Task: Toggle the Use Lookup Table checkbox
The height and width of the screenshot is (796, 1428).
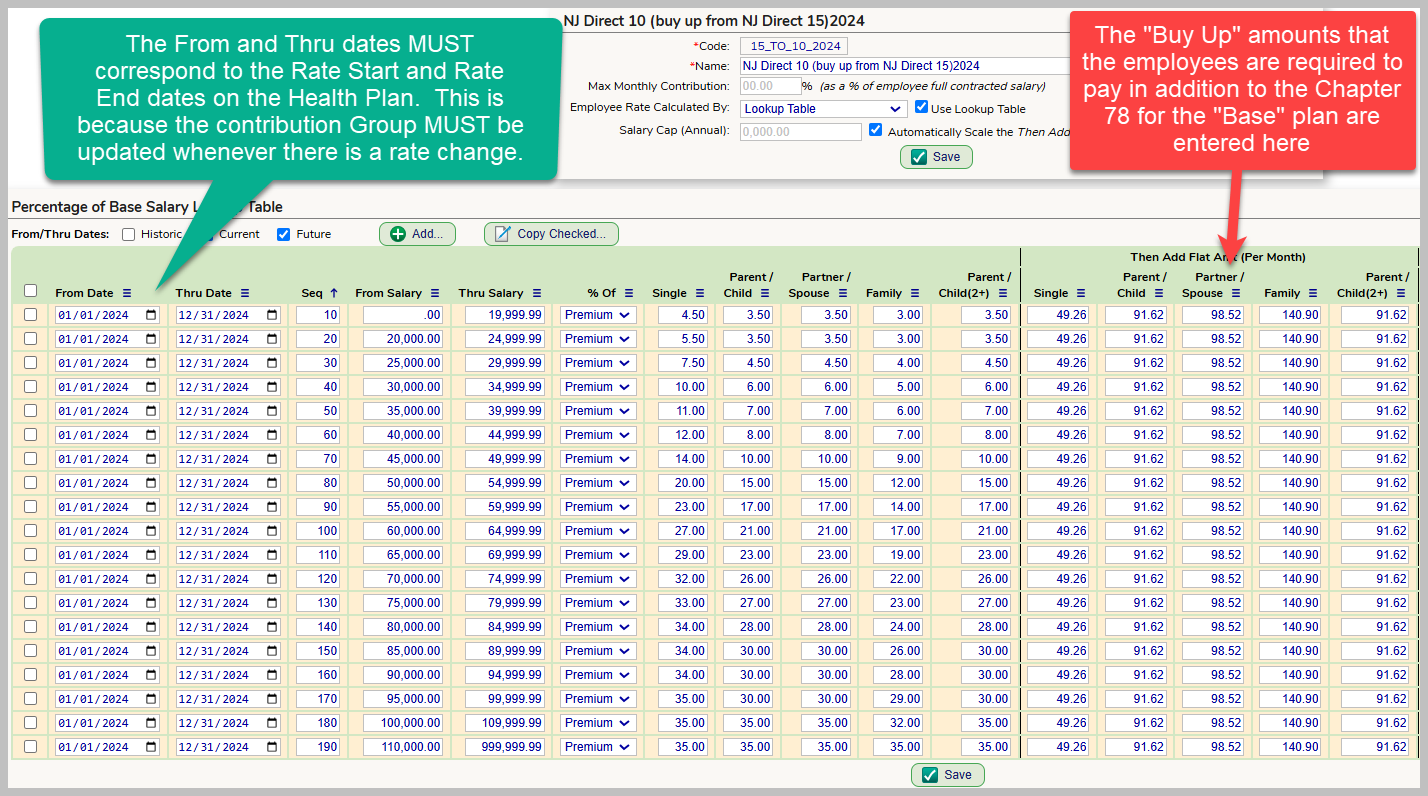Action: [x=921, y=107]
